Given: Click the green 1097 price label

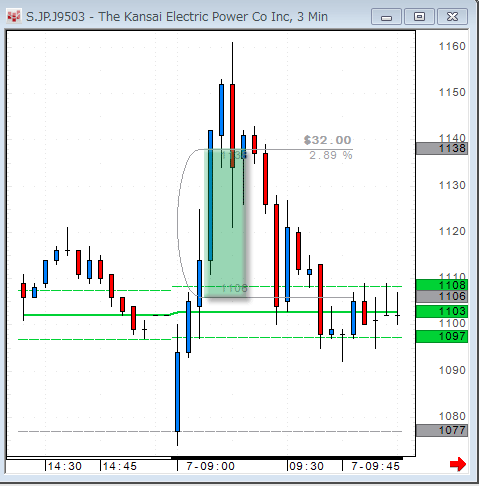Looking at the screenshot, I should click(442, 336).
